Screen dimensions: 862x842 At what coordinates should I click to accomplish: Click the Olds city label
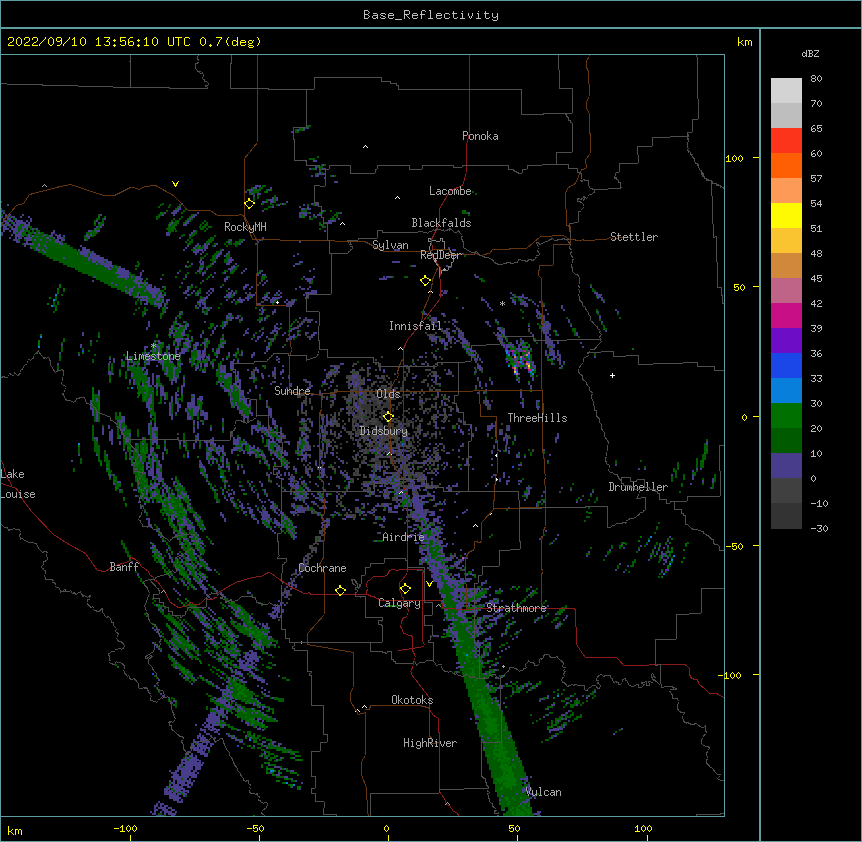pos(388,394)
